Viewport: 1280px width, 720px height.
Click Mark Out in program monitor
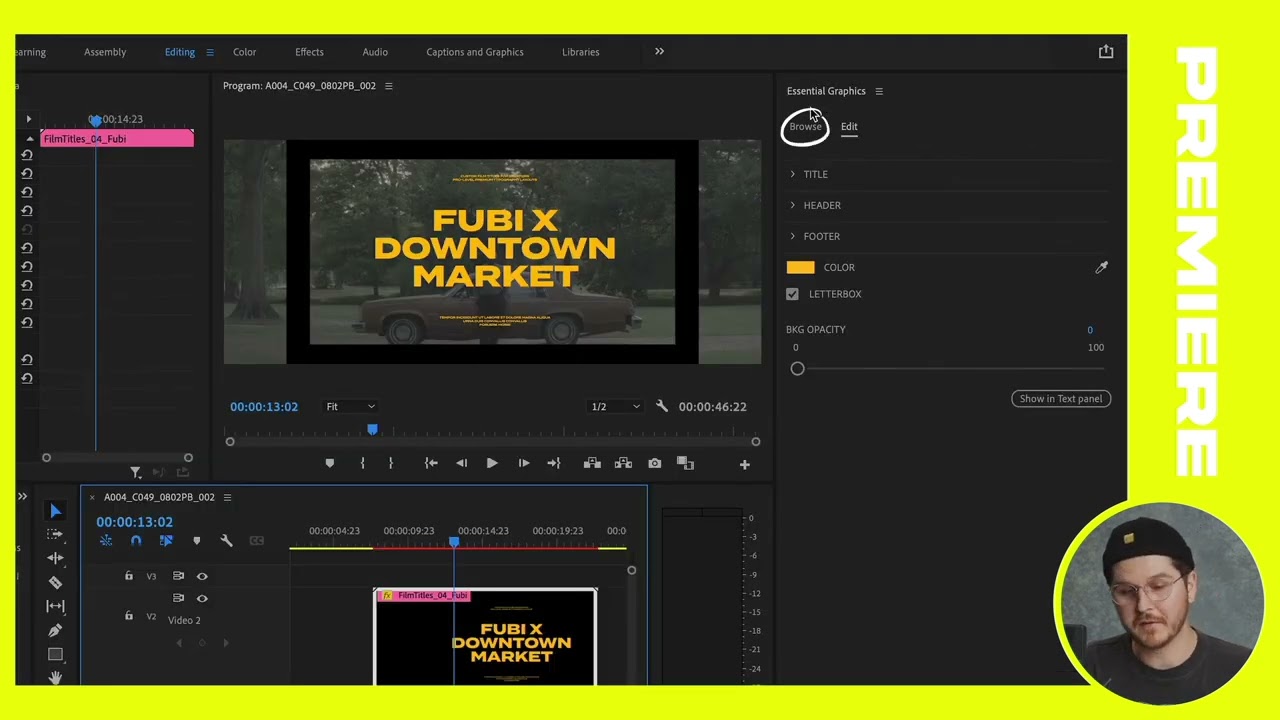pos(390,463)
